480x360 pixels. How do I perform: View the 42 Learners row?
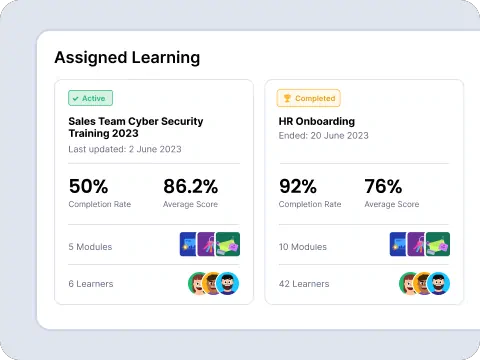364,284
